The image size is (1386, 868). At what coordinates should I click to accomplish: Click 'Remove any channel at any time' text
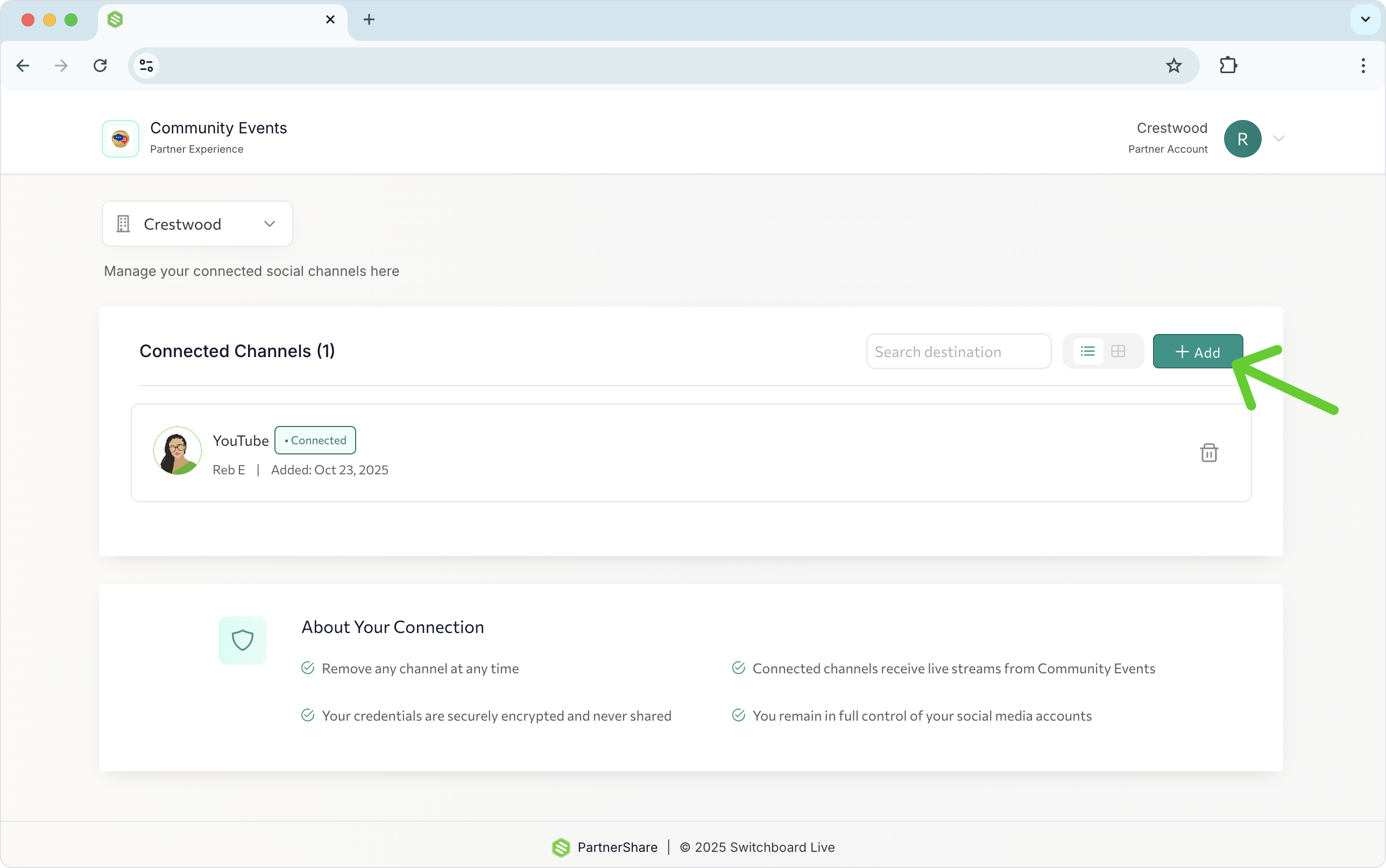[x=420, y=669]
